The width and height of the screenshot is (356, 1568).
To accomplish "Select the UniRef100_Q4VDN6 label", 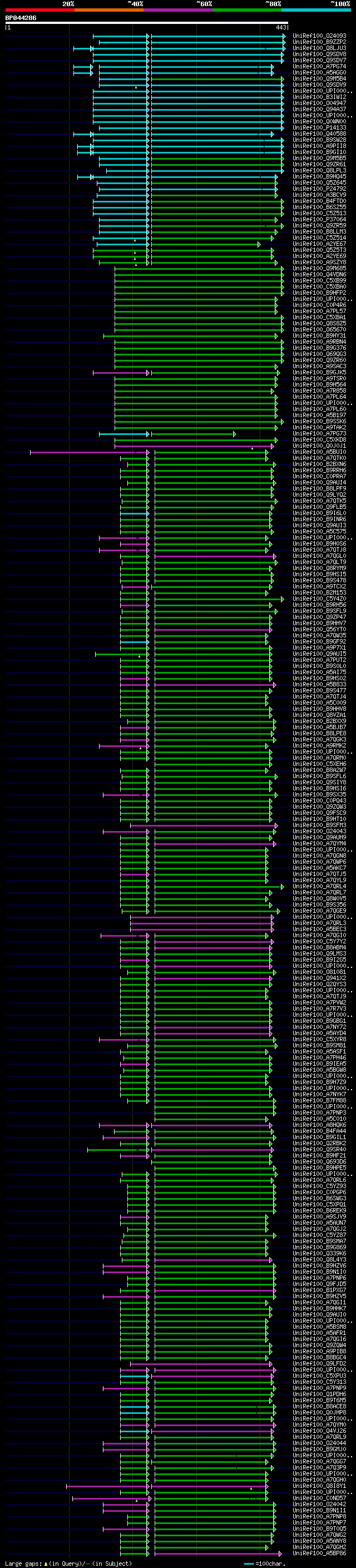I will coord(319,275).
